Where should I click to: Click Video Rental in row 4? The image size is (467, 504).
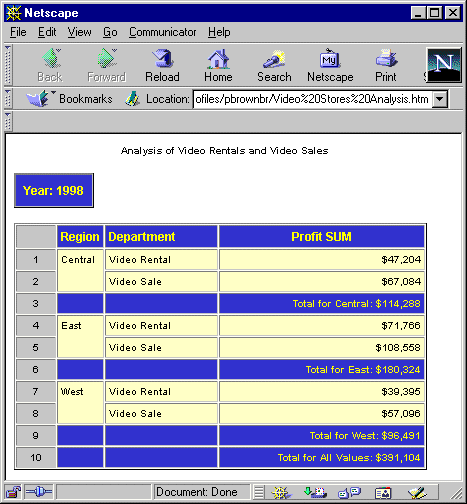click(x=161, y=325)
